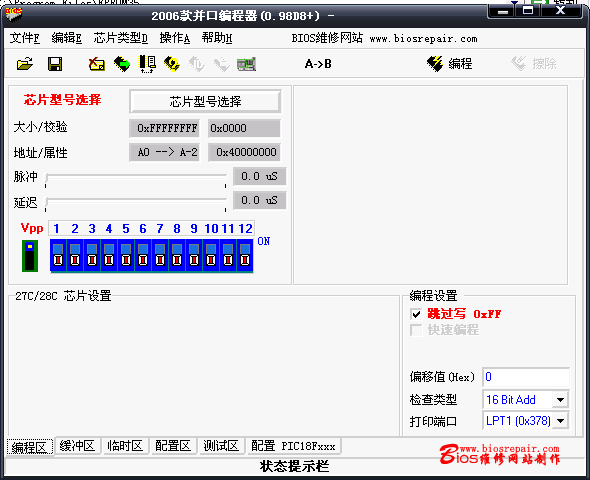Minimize the programmer window
Image resolution: width=590 pixels, height=480 pixels.
[503, 11]
